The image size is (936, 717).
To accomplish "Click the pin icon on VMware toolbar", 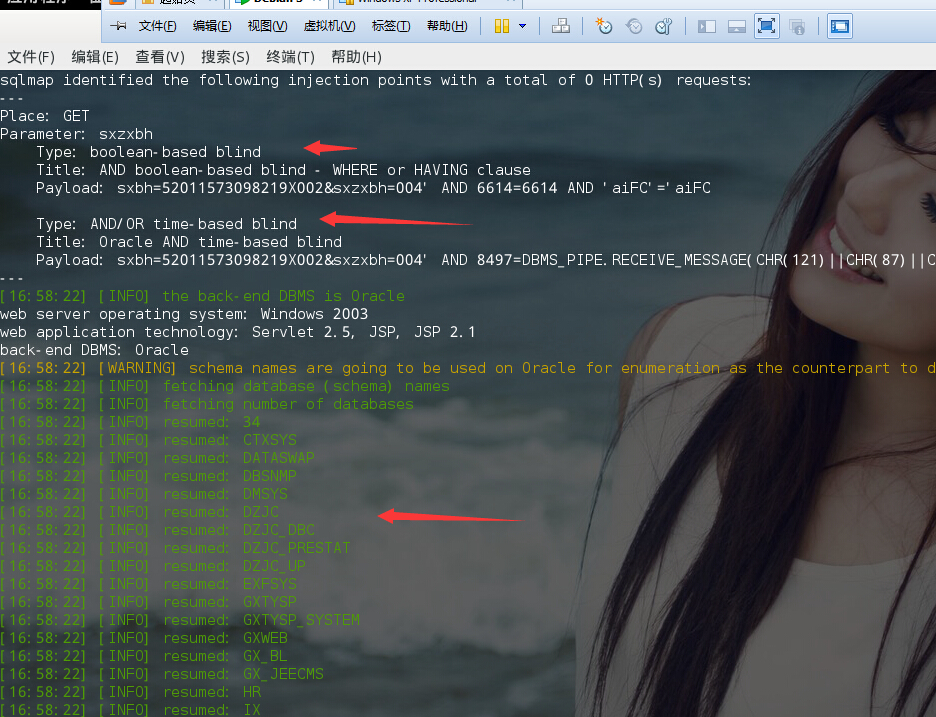I will 118,26.
